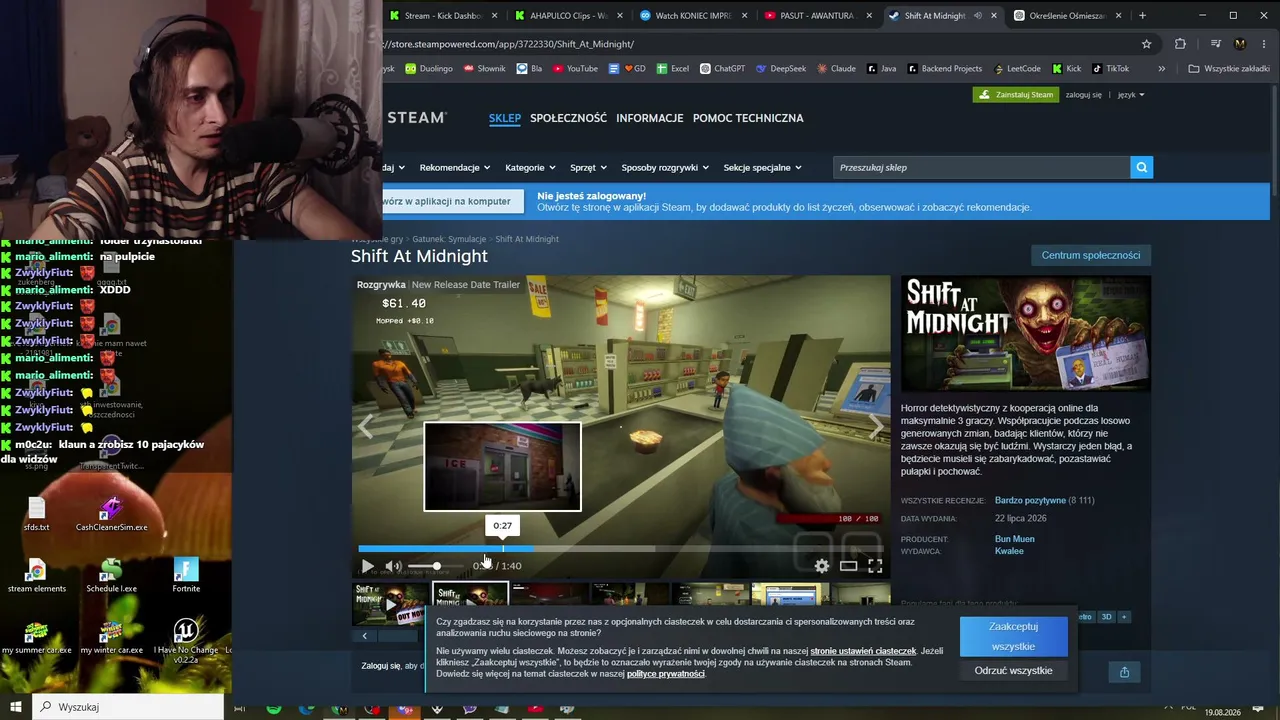
Task: Show the previous media item arrow
Action: (365, 427)
